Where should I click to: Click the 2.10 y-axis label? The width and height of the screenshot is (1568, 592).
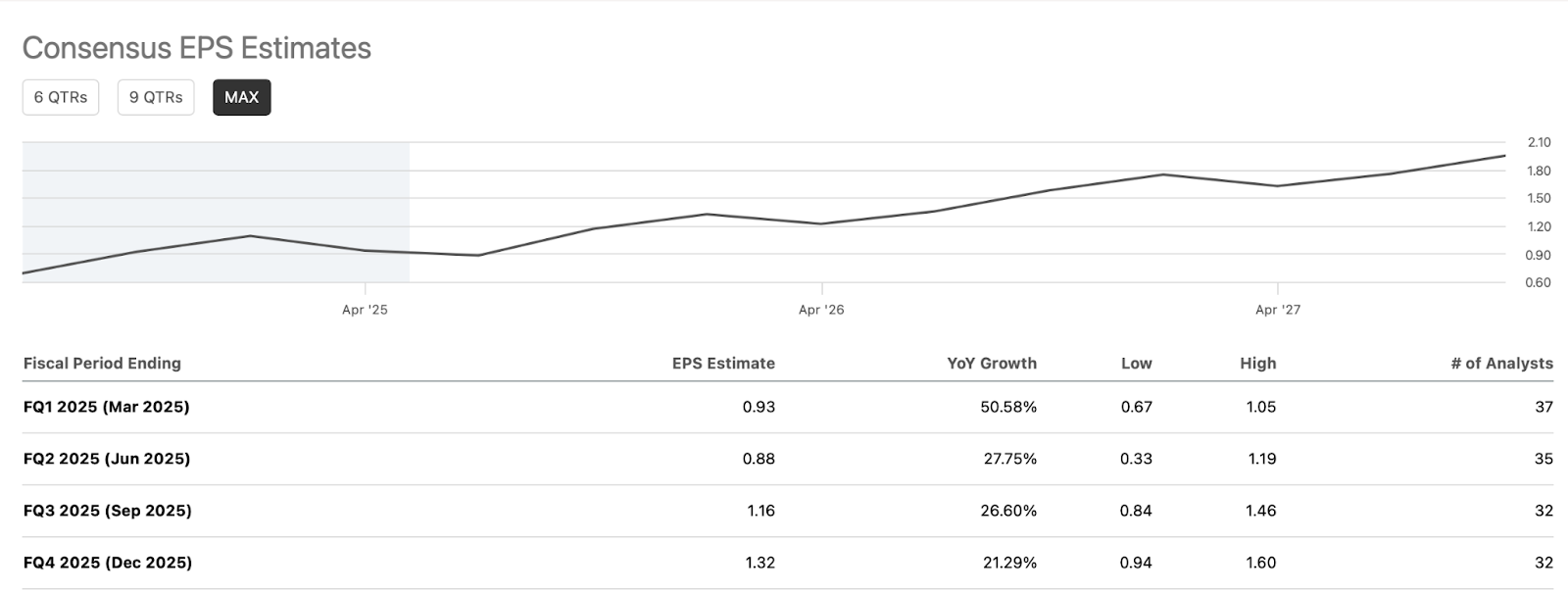(x=1538, y=143)
